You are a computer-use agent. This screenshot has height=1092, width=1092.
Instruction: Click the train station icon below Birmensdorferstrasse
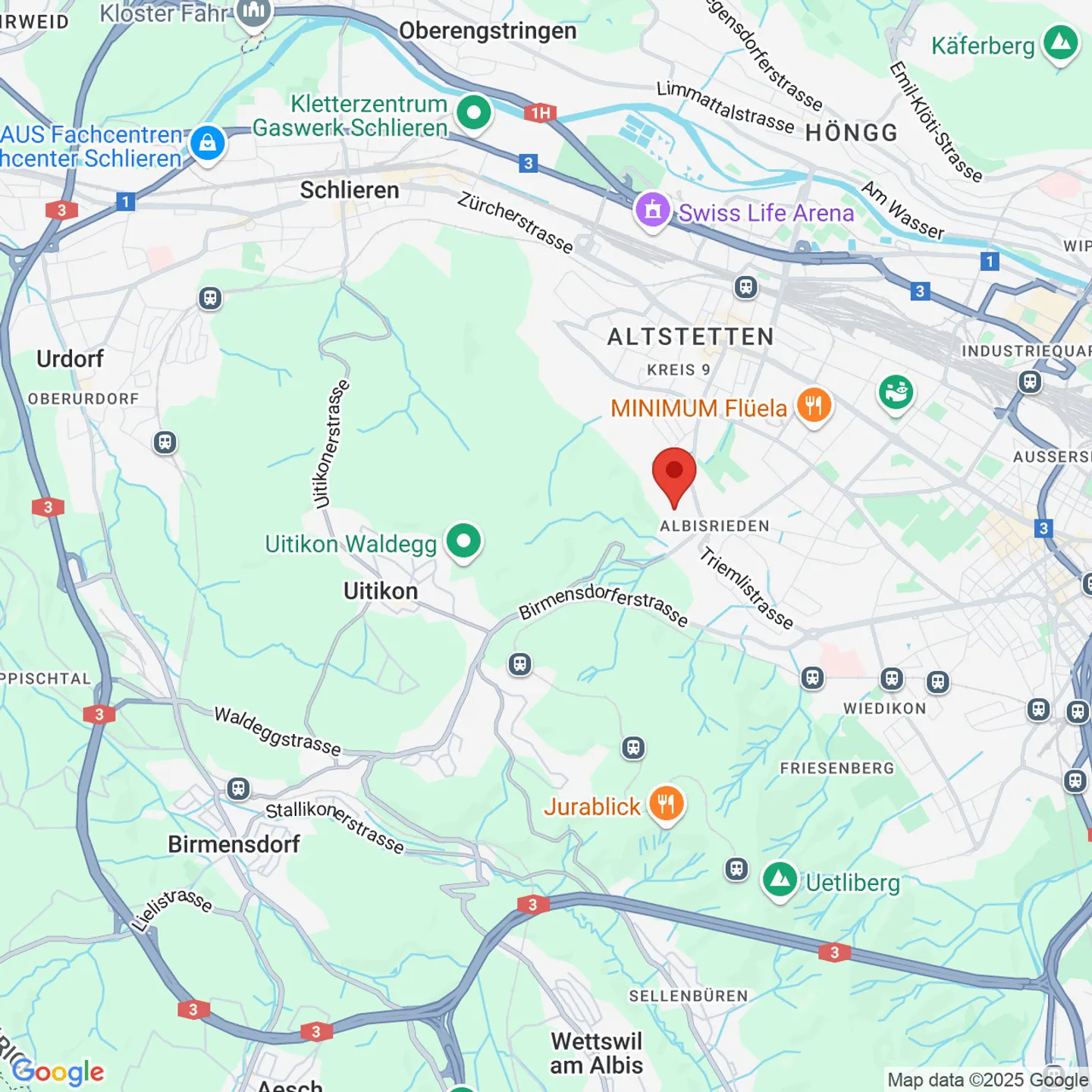tap(519, 664)
